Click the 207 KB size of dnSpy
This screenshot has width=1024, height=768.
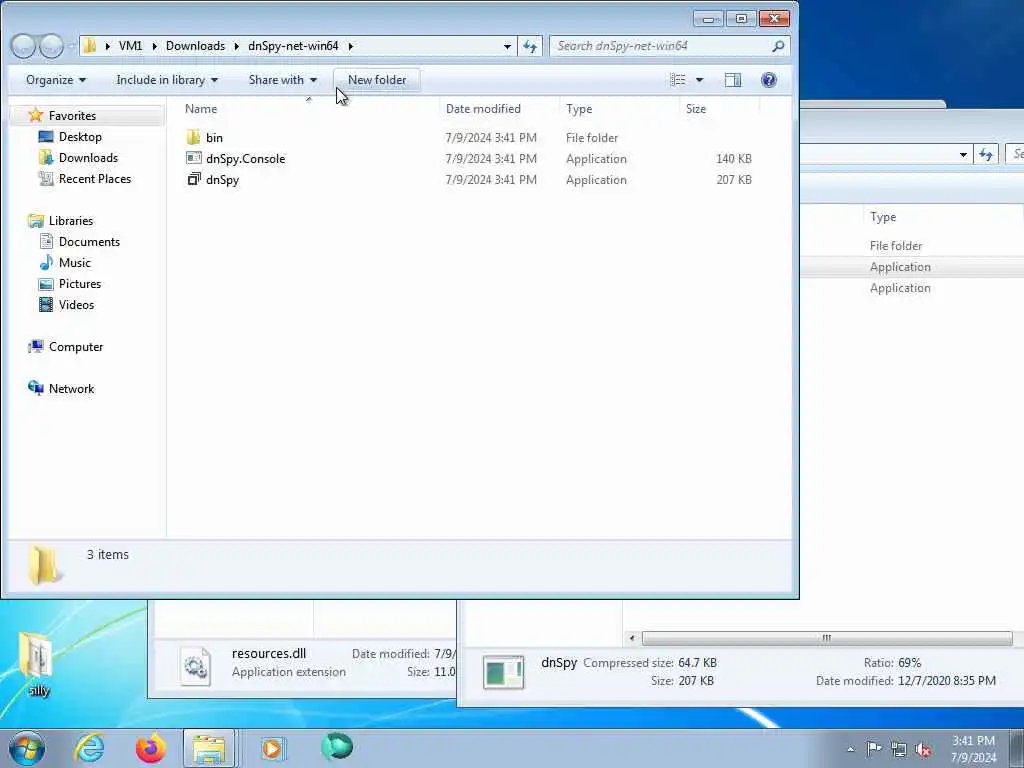733,179
